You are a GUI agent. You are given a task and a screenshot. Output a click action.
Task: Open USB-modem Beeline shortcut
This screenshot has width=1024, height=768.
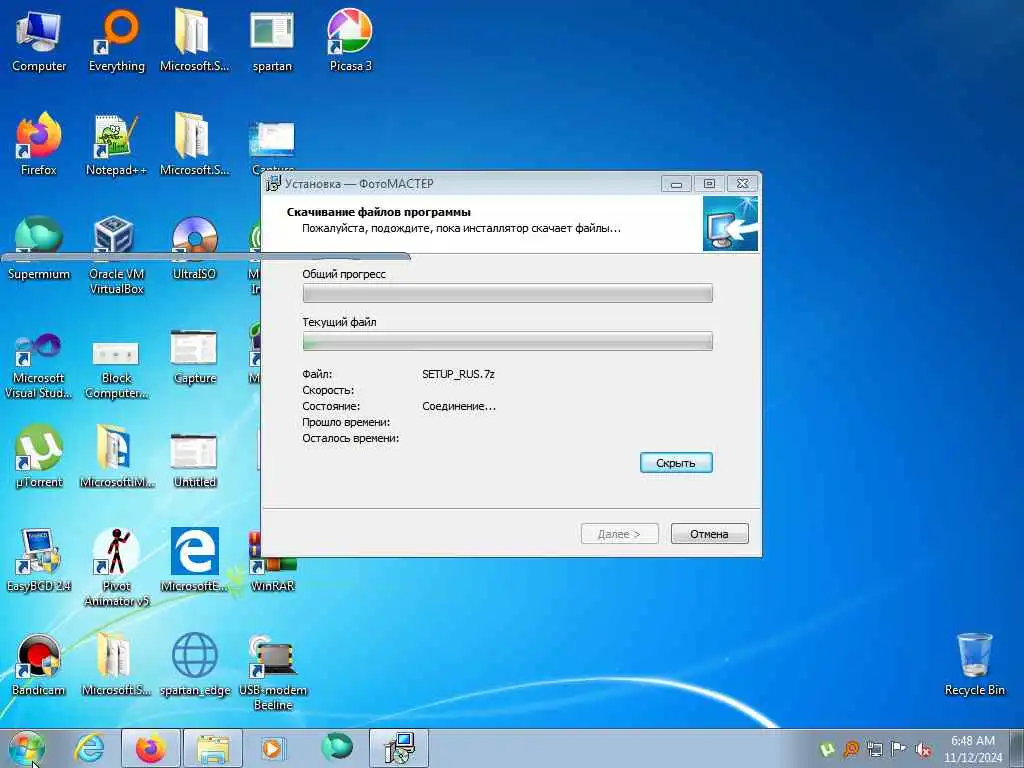273,671
